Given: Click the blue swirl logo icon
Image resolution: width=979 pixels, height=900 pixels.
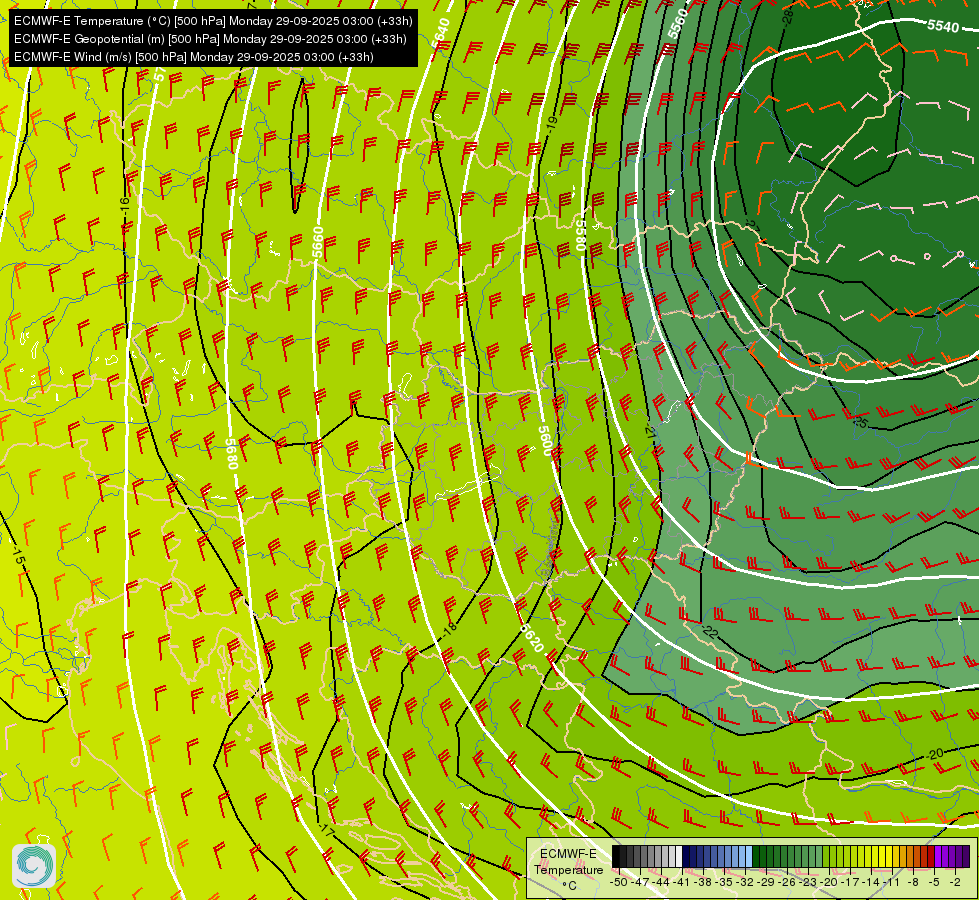Looking at the screenshot, I should (x=34, y=866).
